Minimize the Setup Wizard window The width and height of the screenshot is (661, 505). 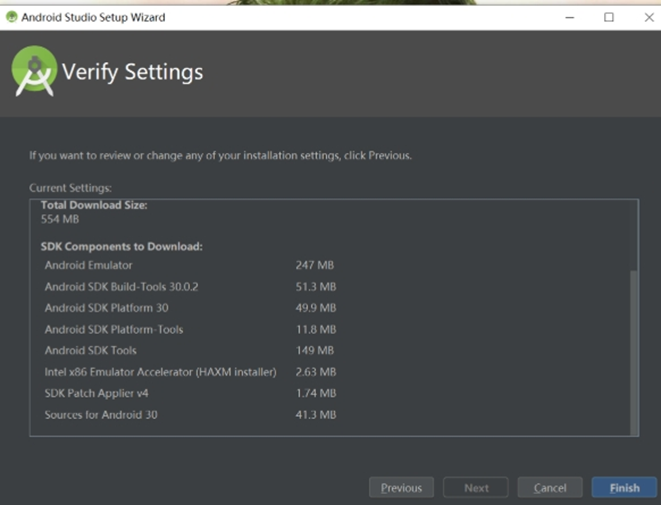(570, 17)
